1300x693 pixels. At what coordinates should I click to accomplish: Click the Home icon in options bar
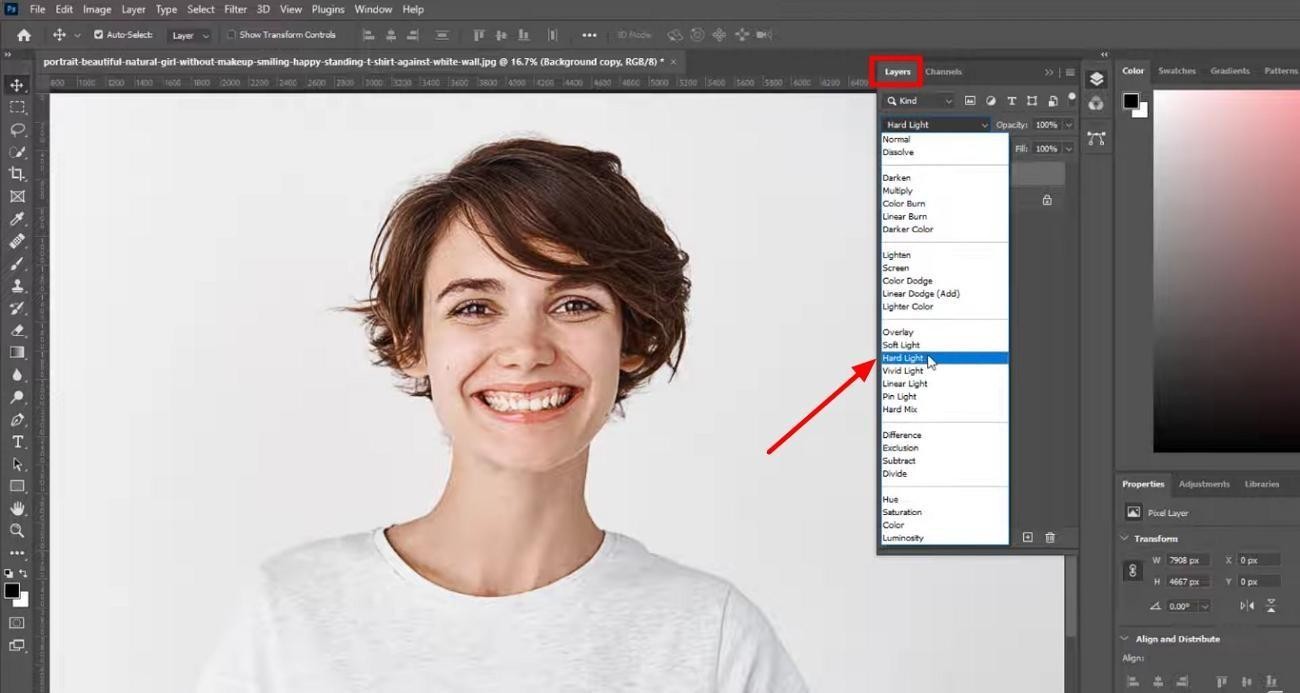[24, 35]
